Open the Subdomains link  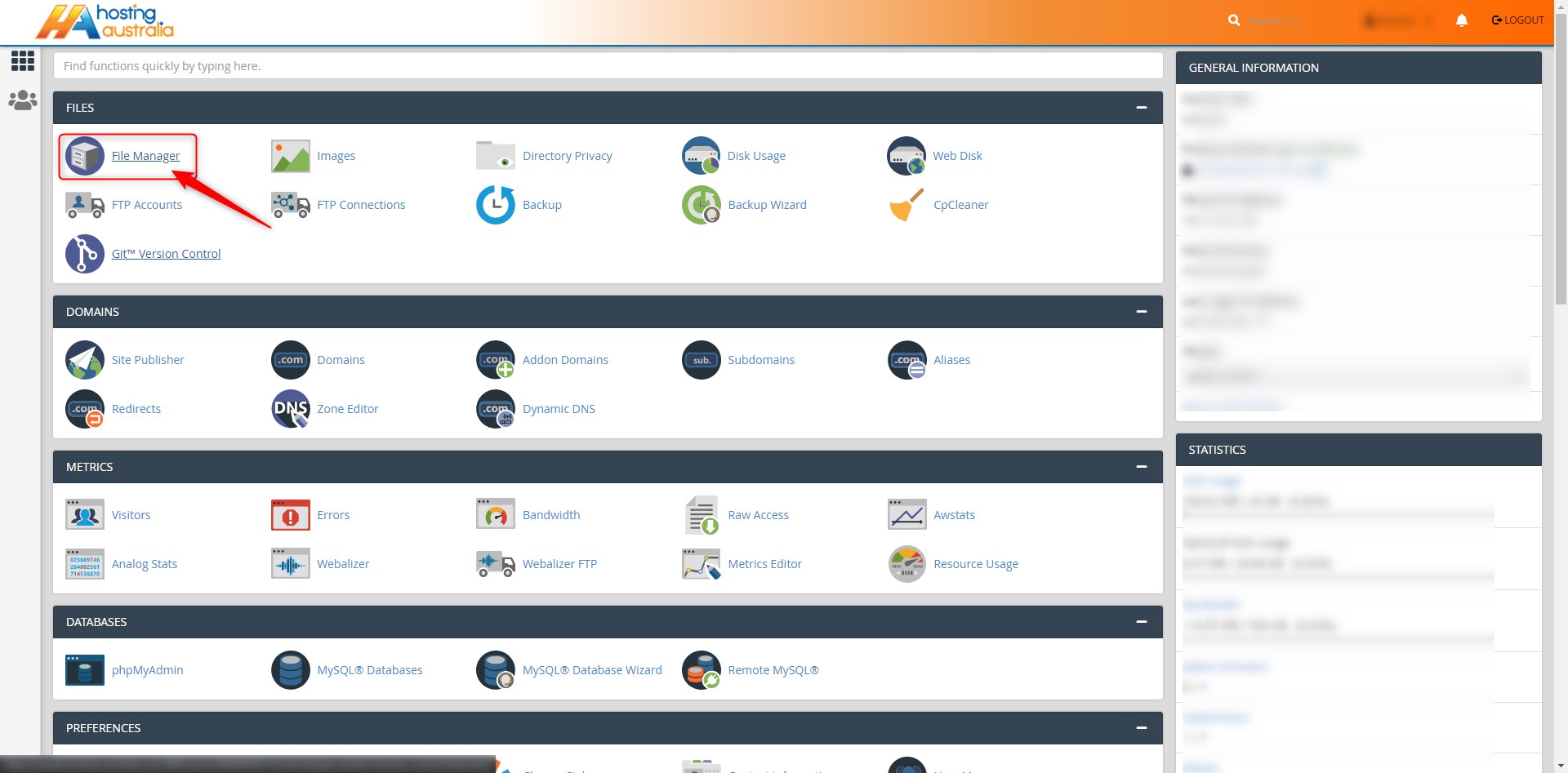click(760, 360)
